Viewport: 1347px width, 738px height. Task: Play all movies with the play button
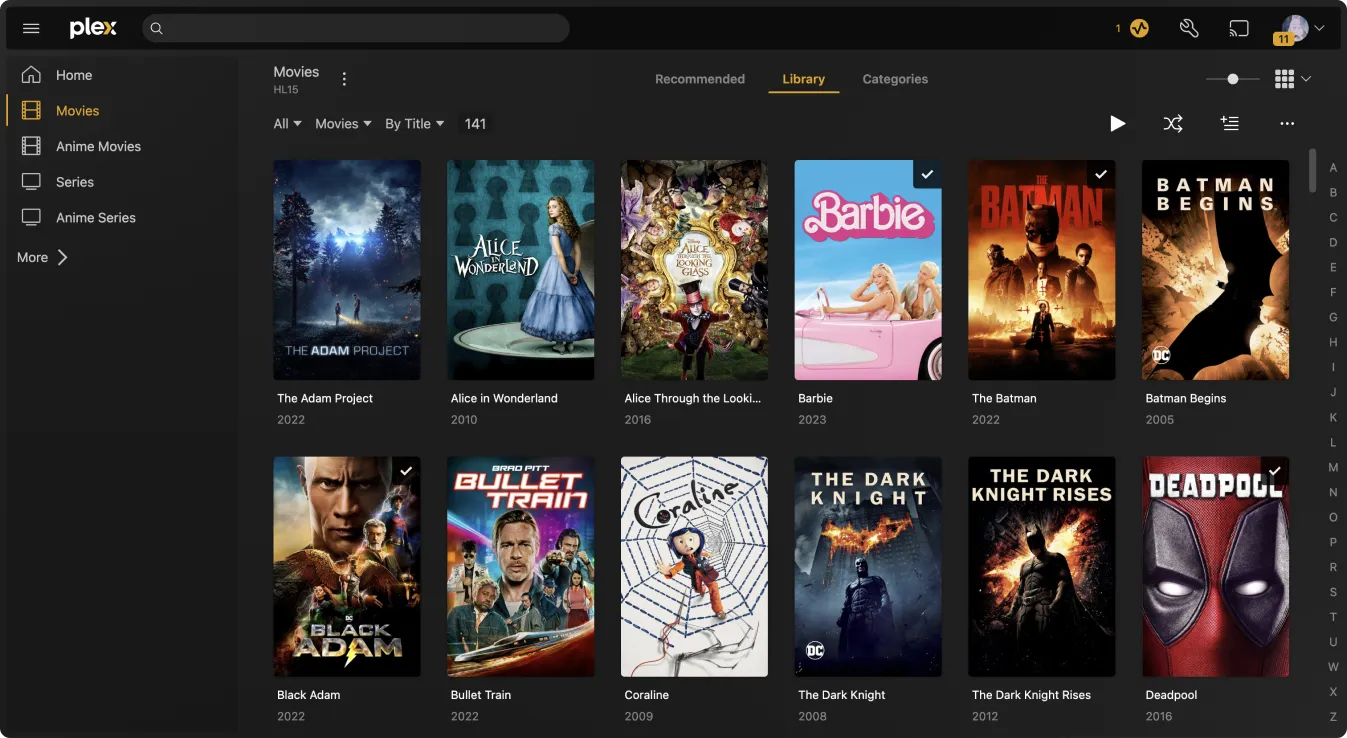point(1117,124)
